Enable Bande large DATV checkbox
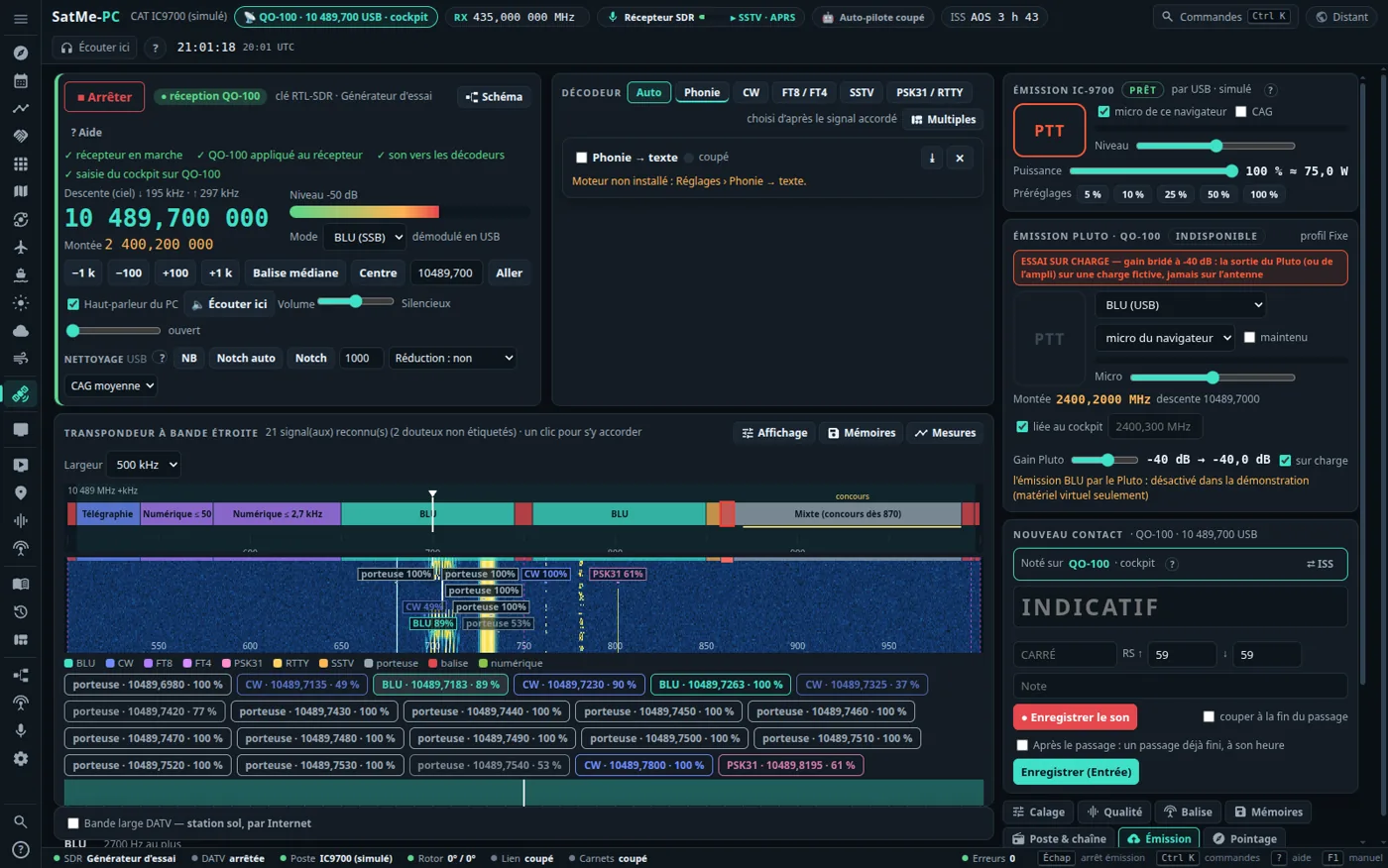 [72, 823]
